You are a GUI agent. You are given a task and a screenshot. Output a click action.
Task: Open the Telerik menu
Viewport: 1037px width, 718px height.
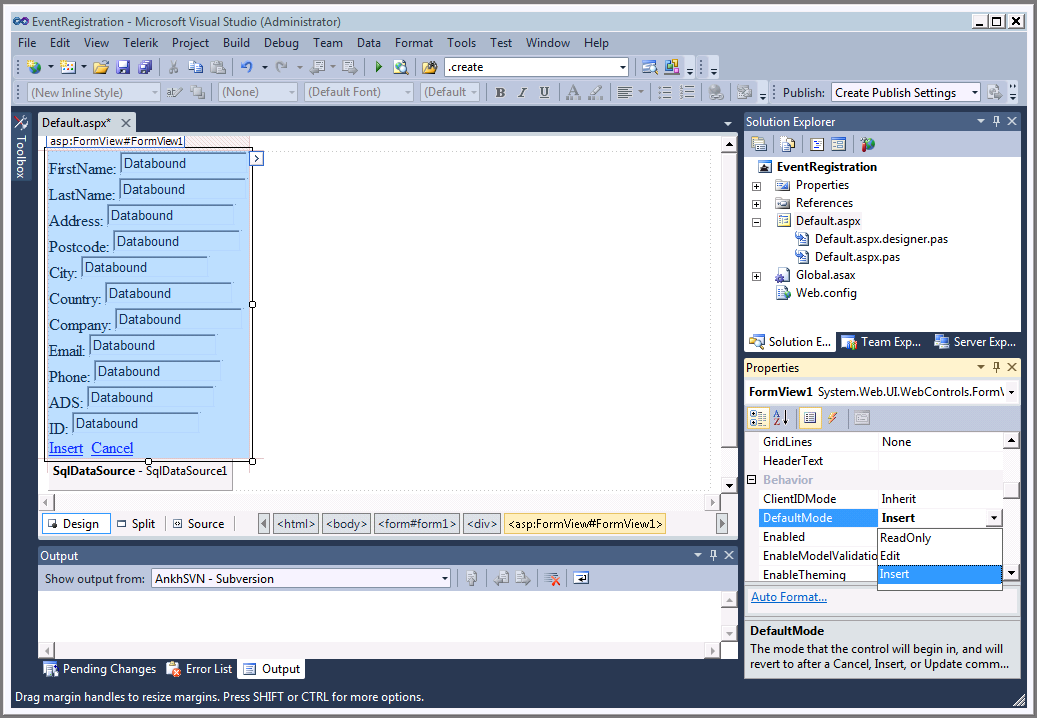coord(140,43)
